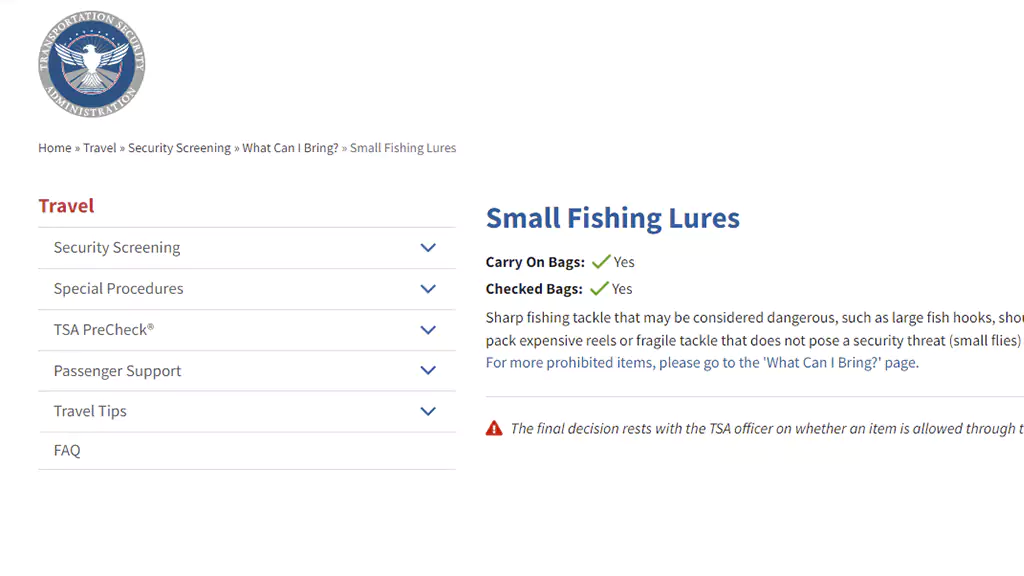The height and width of the screenshot is (576, 1024).
Task: Expand the Passenger Support chevron
Action: (x=428, y=370)
